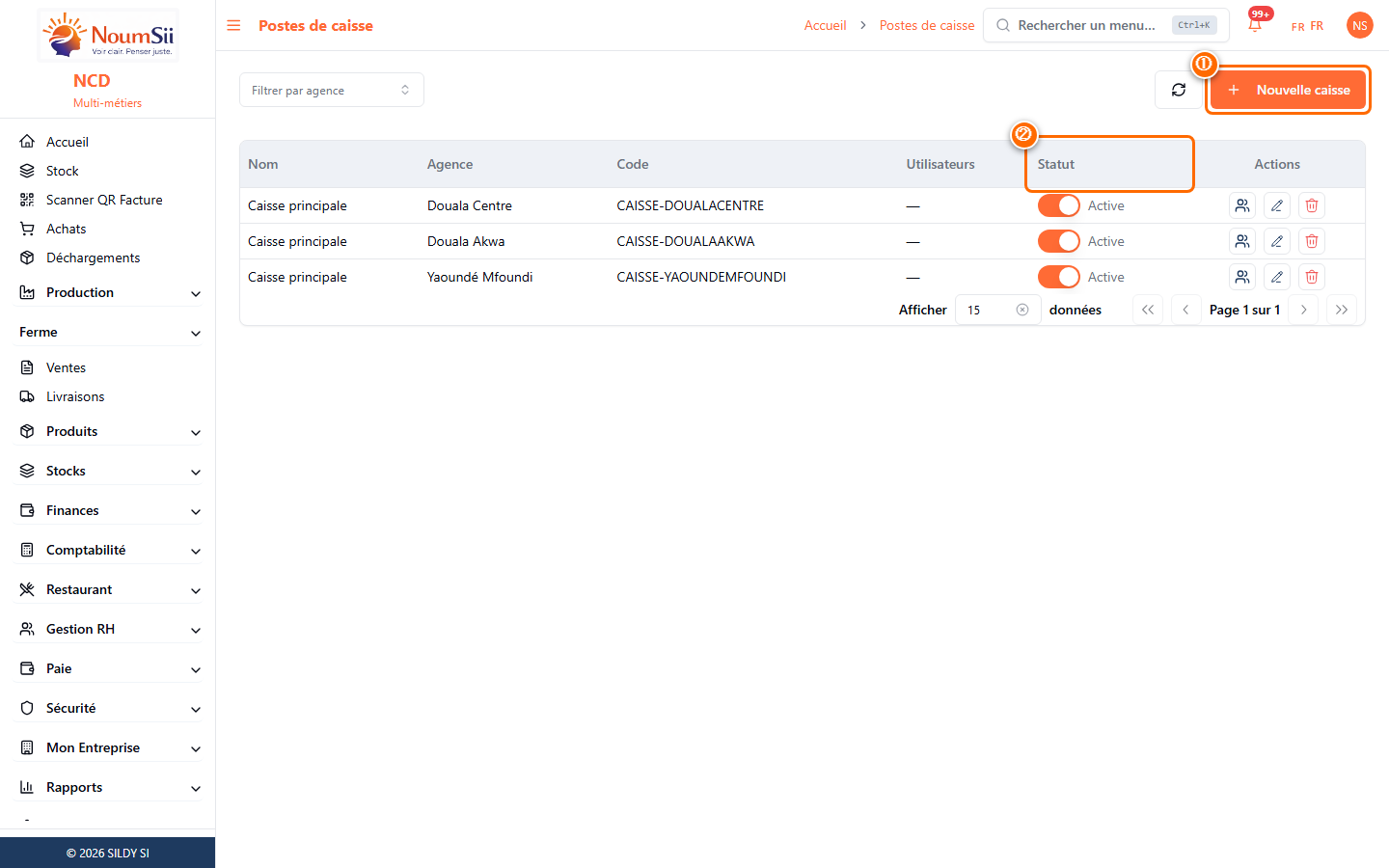1389x868 pixels.
Task: Click the NoumSii logo
Action: (x=108, y=36)
